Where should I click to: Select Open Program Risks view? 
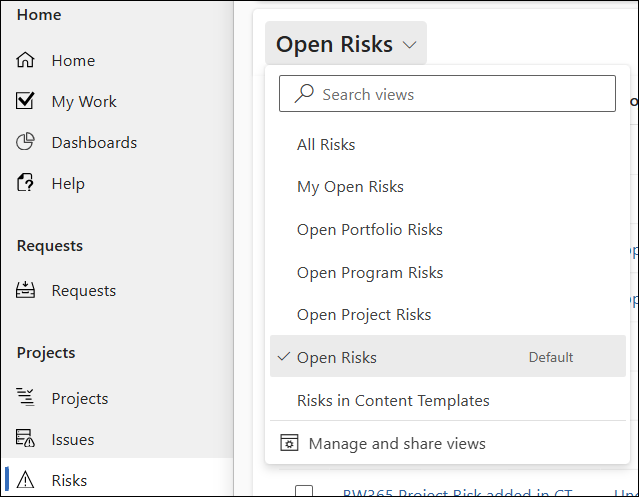[369, 273]
